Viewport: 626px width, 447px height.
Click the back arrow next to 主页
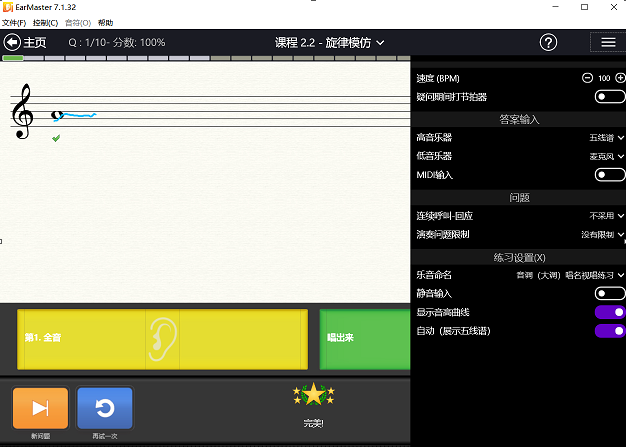(12, 42)
